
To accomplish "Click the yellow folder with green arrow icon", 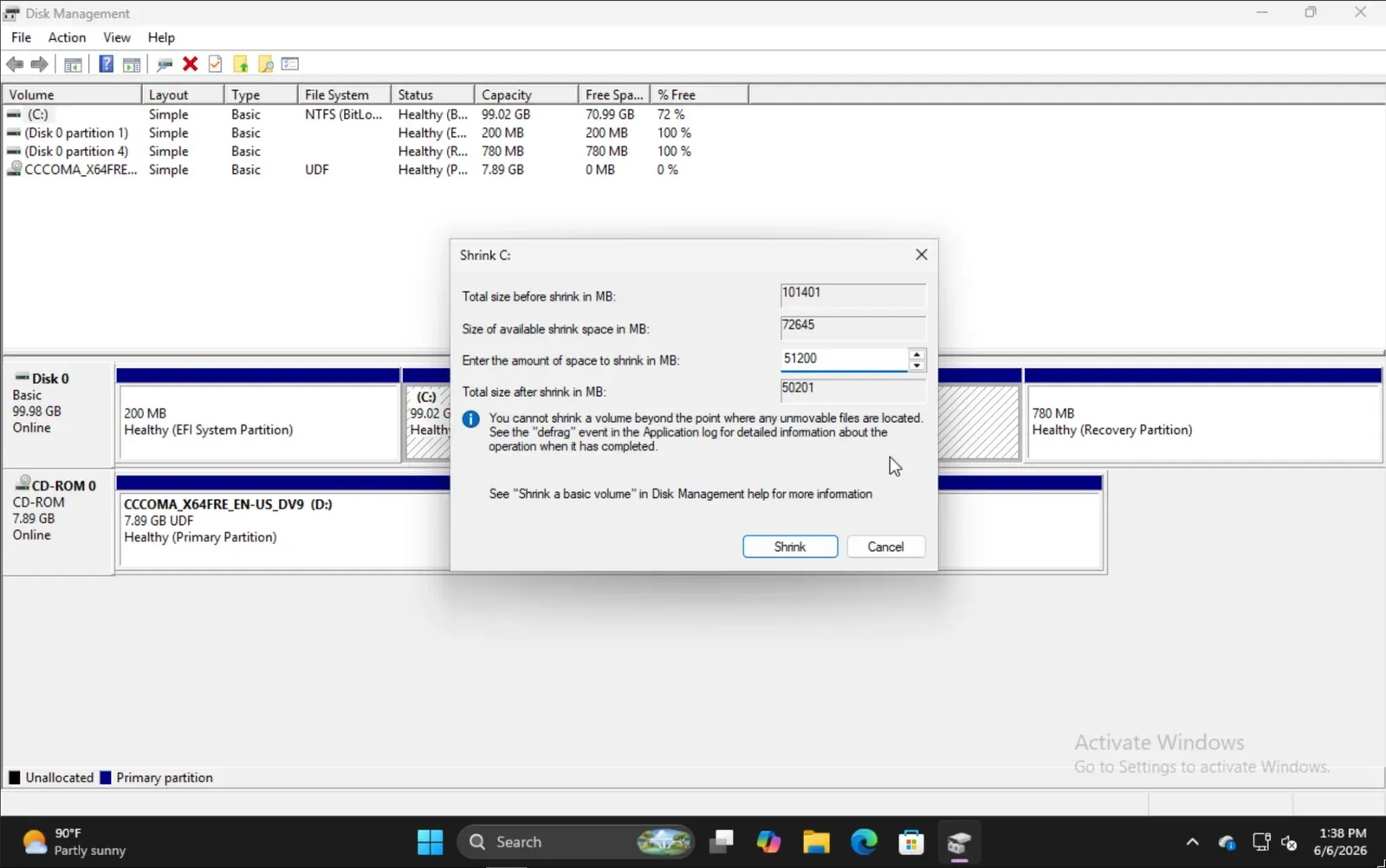I will (241, 64).
